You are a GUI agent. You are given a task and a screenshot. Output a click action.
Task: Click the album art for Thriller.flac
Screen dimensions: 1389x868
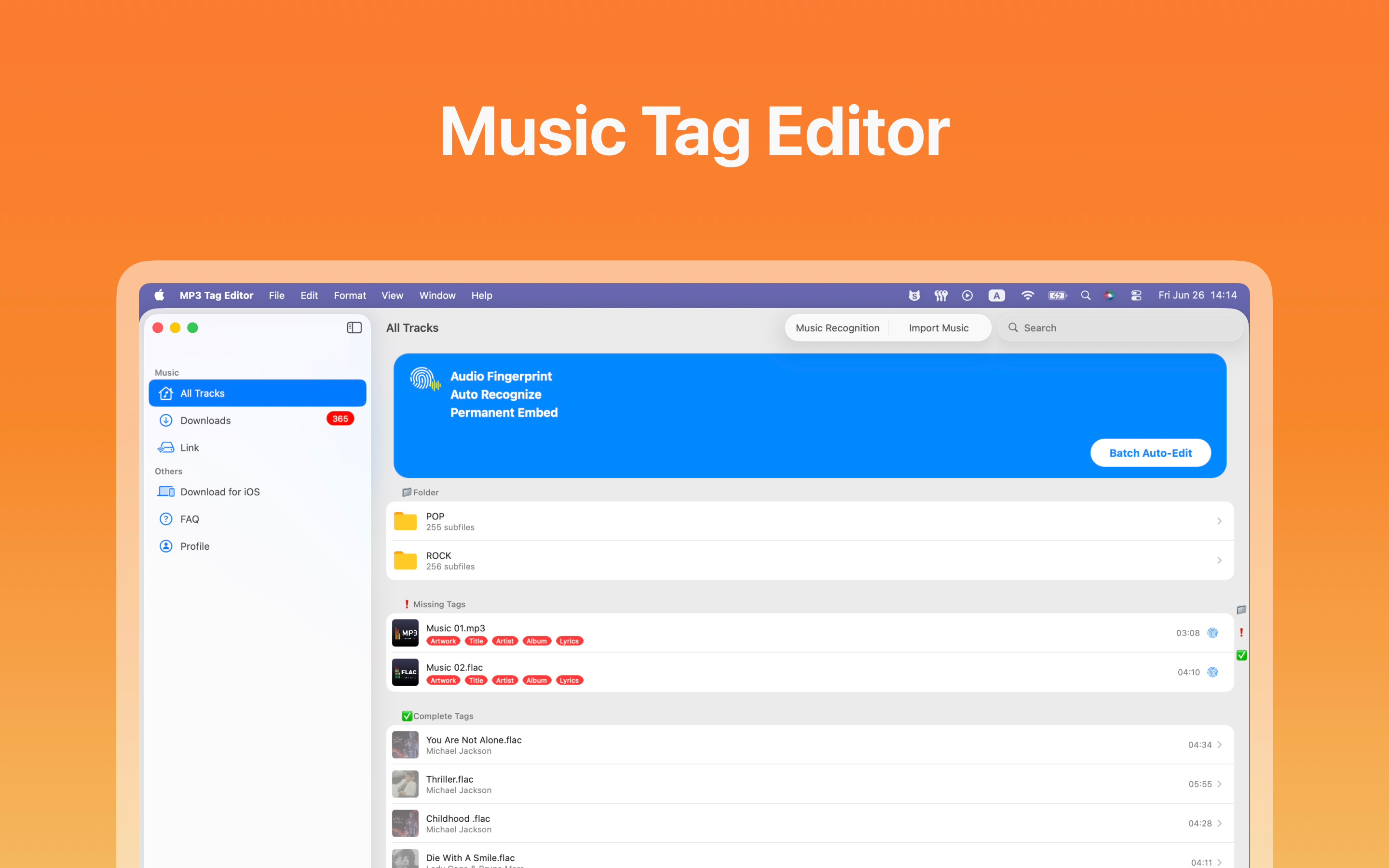pos(405,784)
